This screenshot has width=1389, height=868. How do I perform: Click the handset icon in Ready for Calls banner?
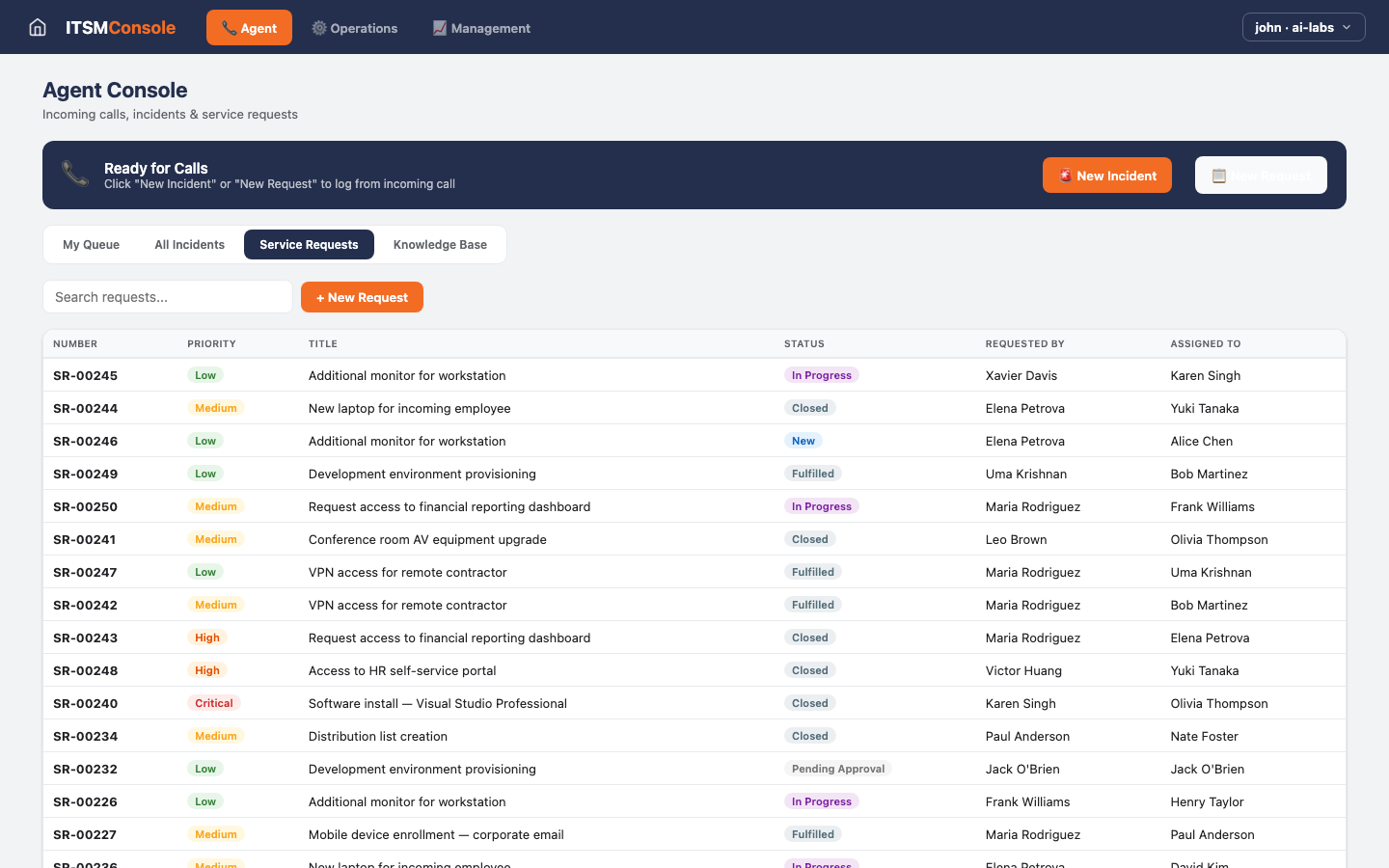(x=74, y=175)
